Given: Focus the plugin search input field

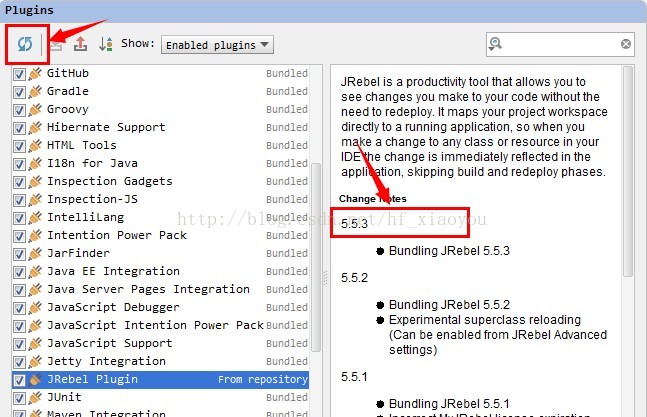Looking at the screenshot, I should coord(560,44).
